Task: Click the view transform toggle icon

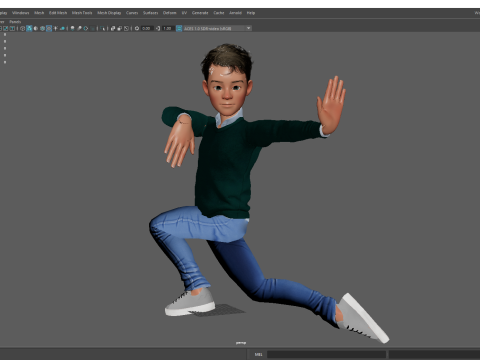Action: (x=179, y=28)
